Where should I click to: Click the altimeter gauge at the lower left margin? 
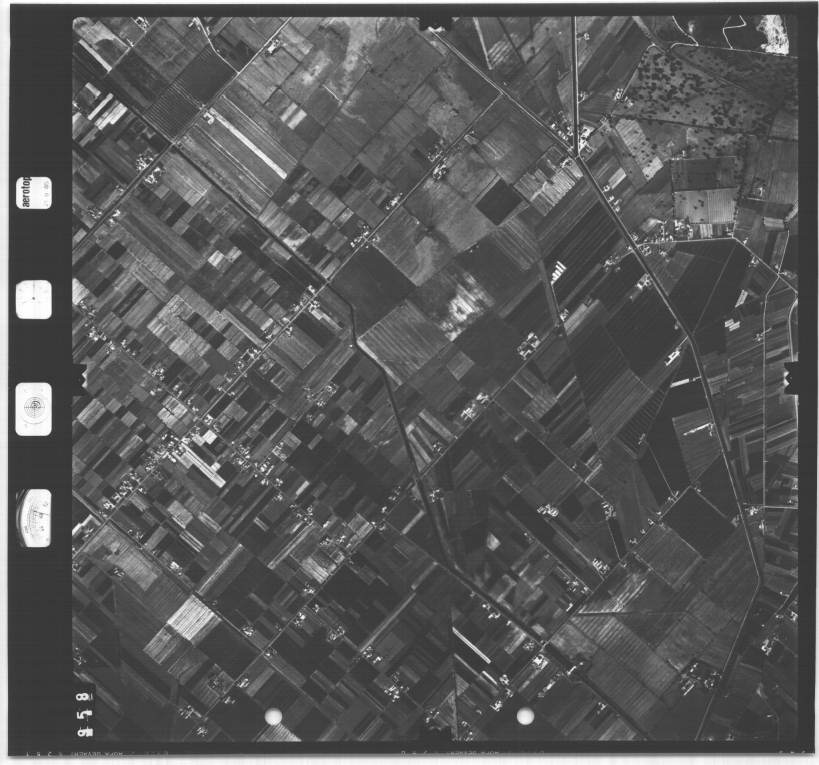coord(33,518)
